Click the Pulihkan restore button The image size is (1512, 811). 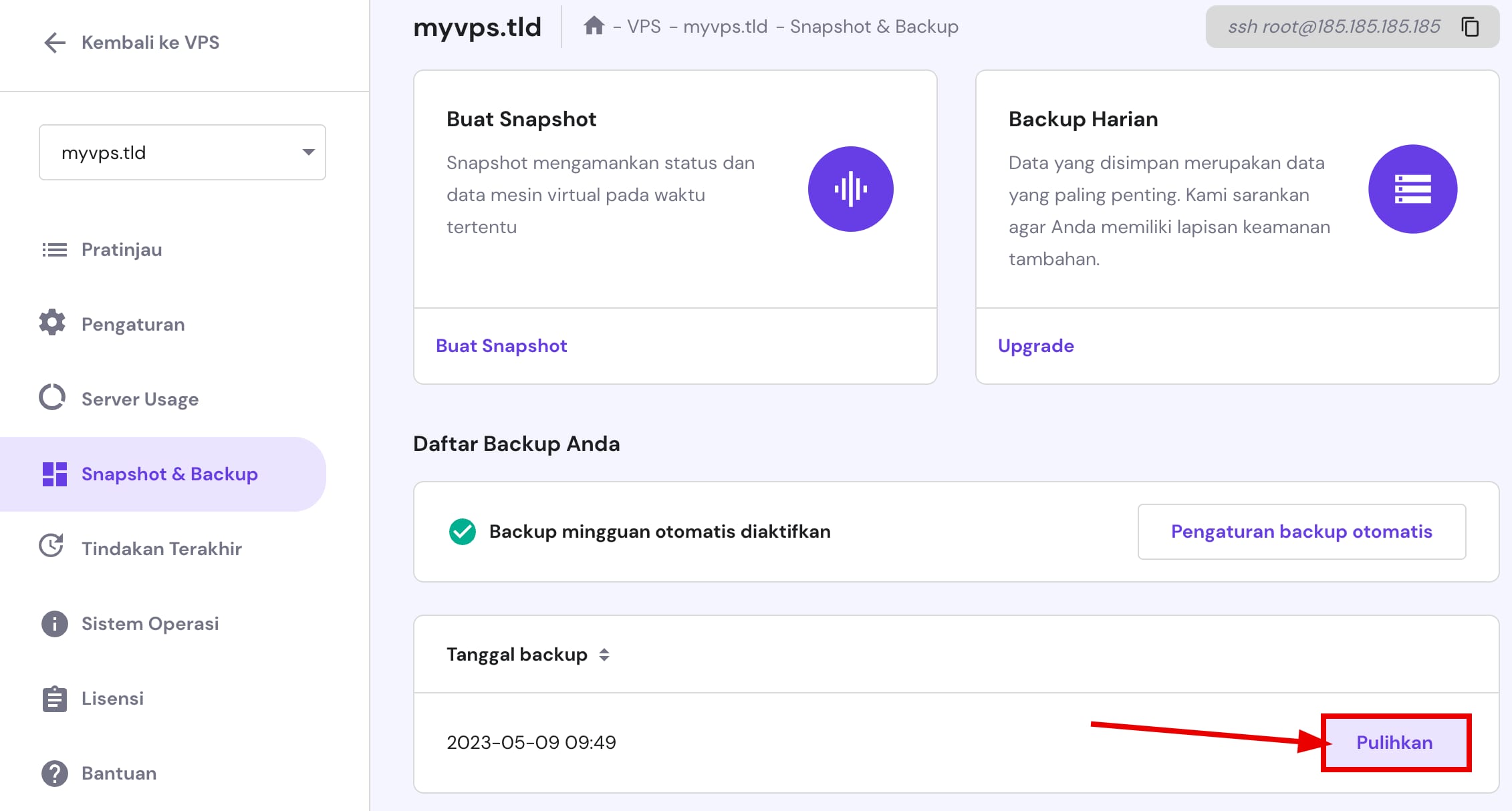[x=1394, y=742]
